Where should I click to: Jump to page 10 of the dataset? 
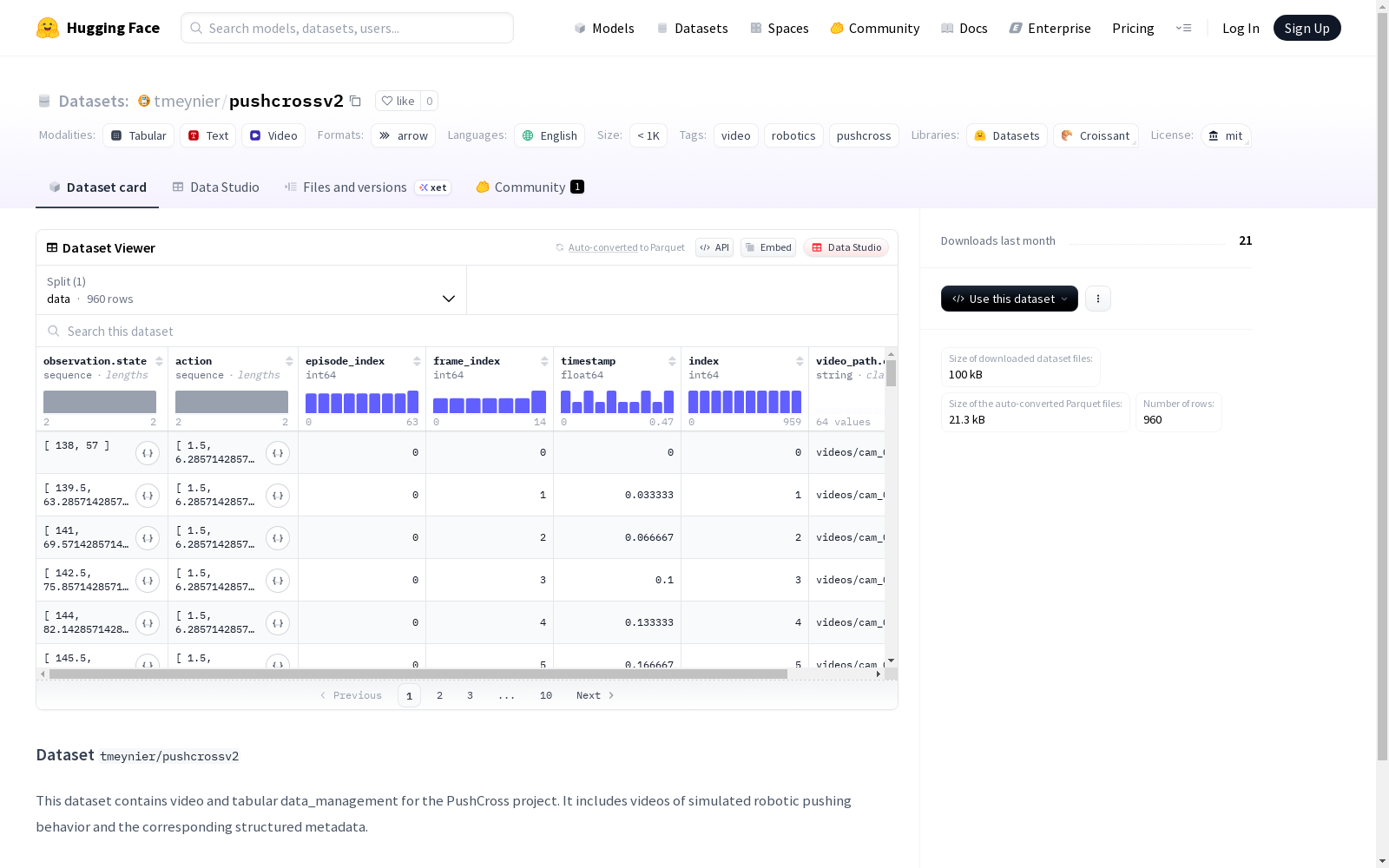coord(546,695)
